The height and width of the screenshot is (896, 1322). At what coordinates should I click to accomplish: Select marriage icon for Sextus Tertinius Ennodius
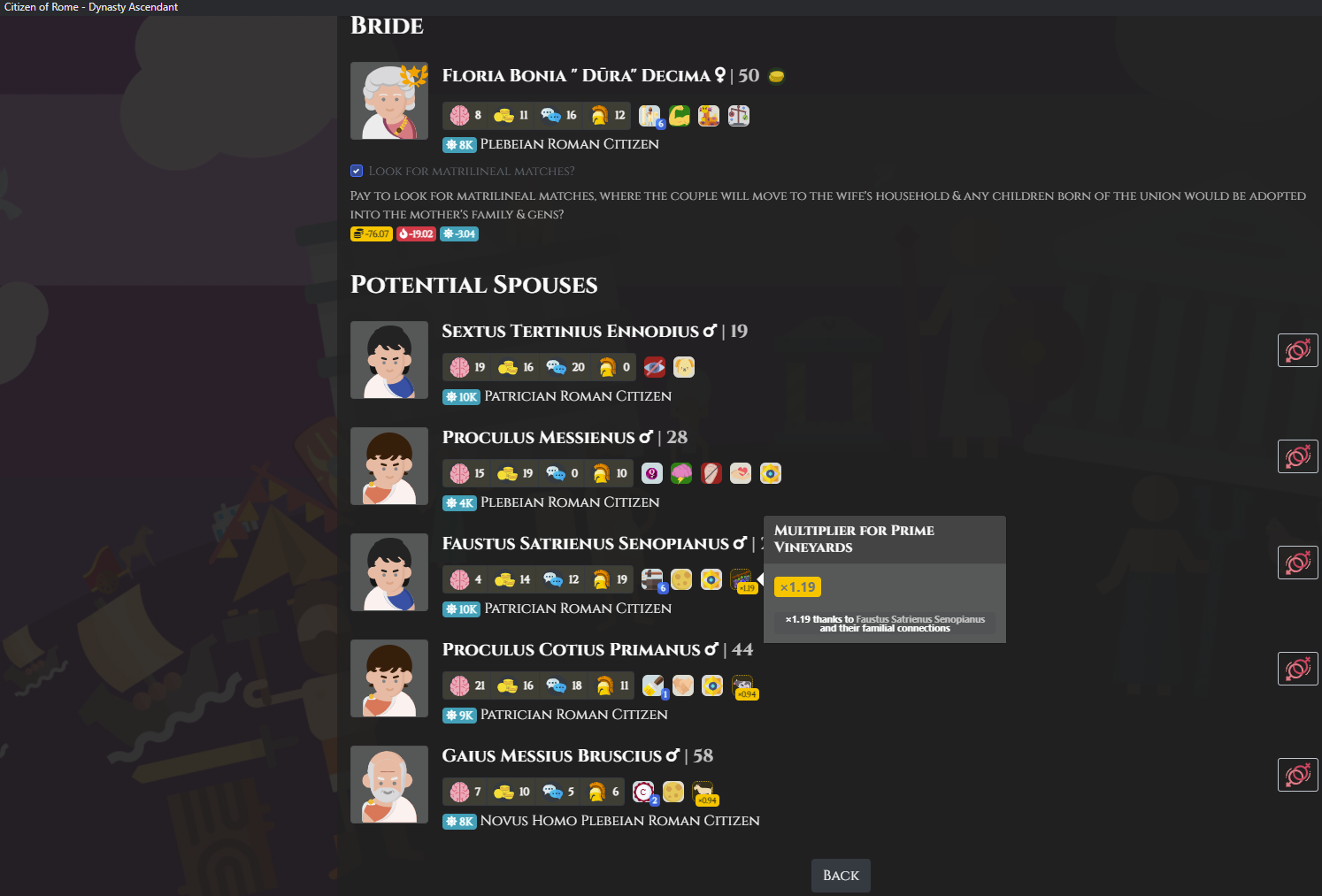[1298, 350]
